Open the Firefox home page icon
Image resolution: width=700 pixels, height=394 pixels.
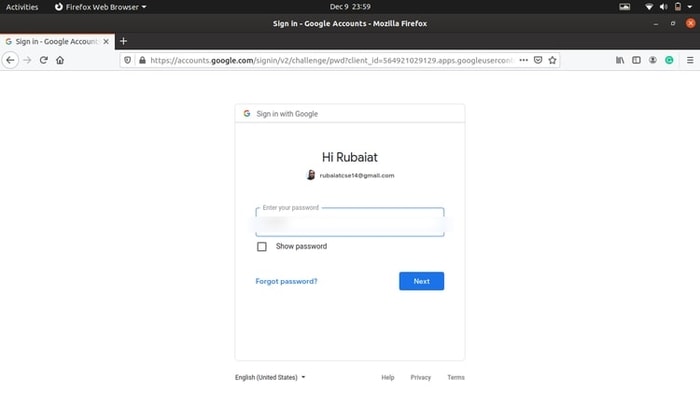(x=60, y=60)
